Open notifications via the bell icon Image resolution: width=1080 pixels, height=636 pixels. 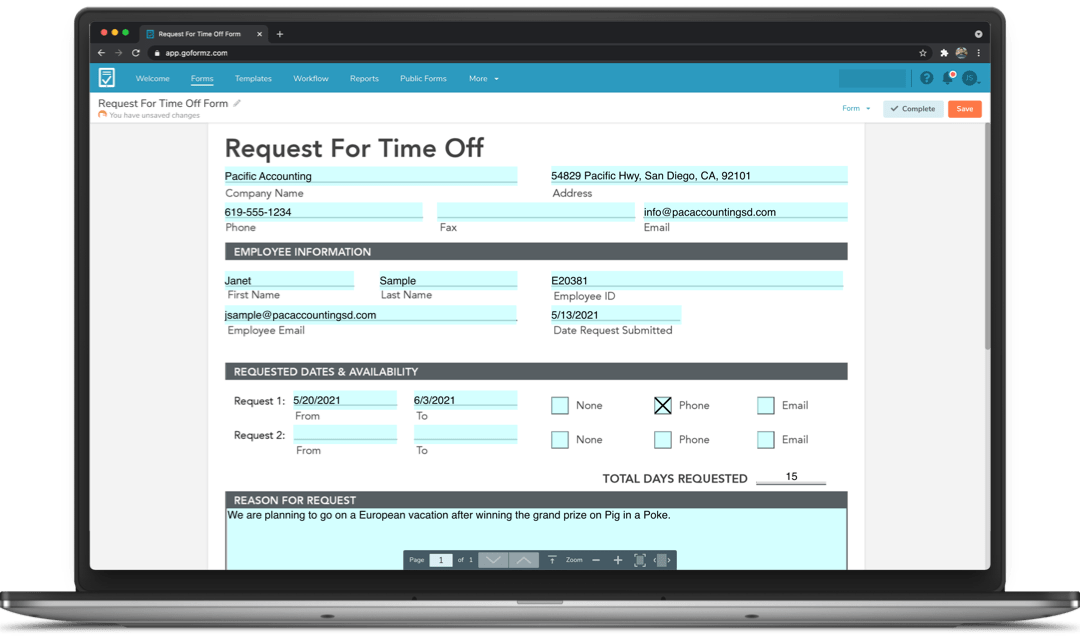(948, 77)
